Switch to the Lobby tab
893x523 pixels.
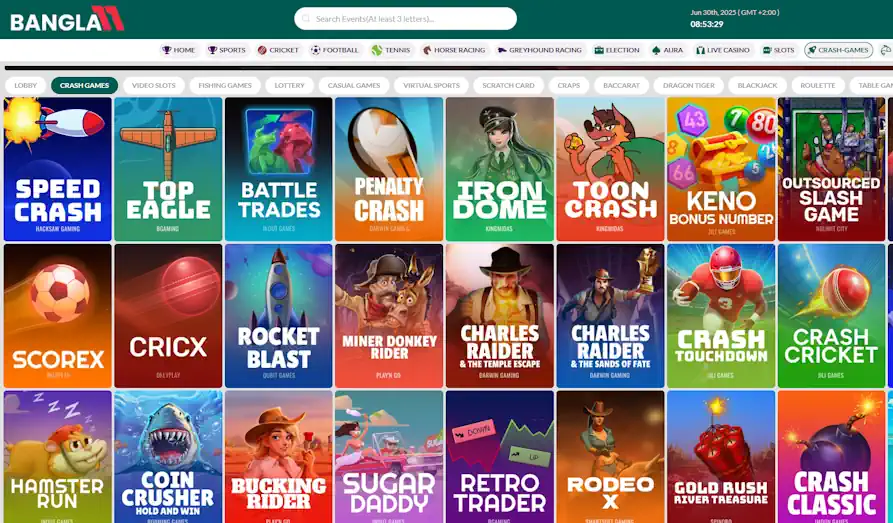click(x=26, y=85)
